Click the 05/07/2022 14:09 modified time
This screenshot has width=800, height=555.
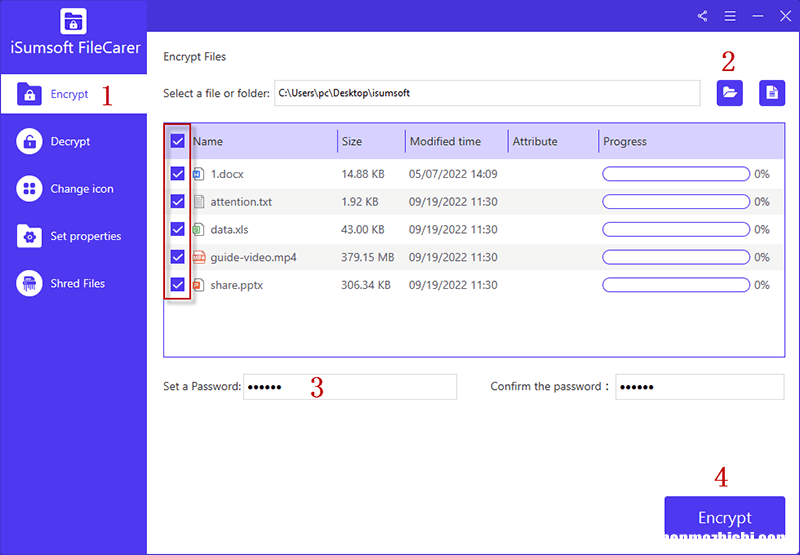453,174
